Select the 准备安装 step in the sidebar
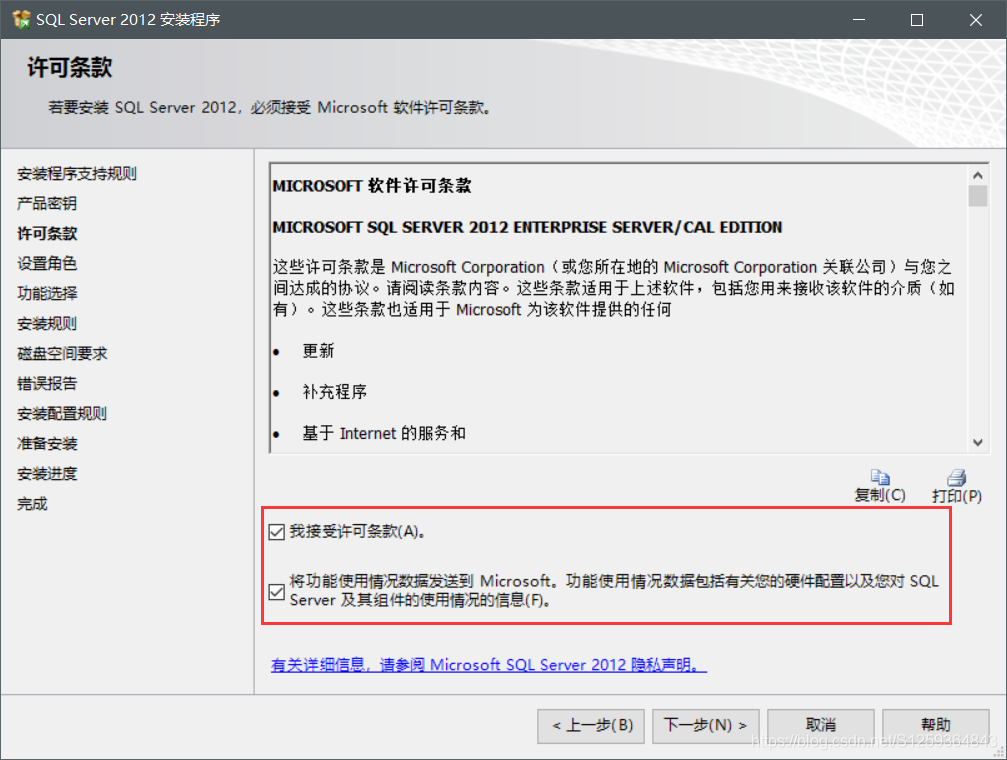This screenshot has height=760, width=1007. pos(47,444)
